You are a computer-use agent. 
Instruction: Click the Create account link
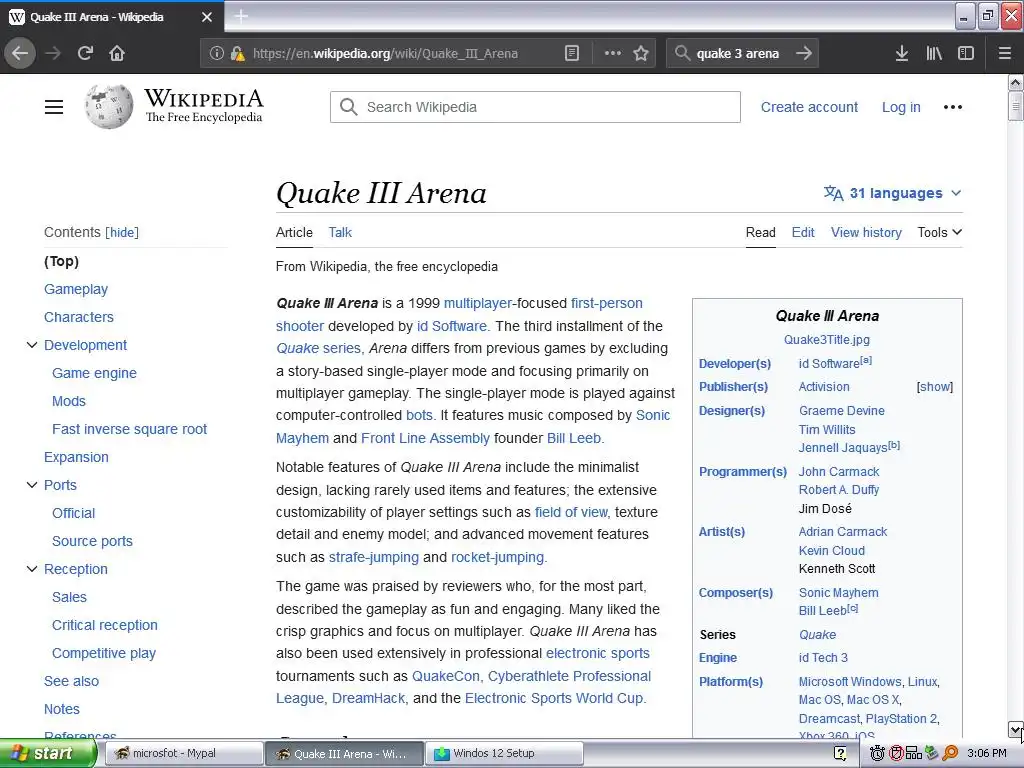tap(809, 107)
